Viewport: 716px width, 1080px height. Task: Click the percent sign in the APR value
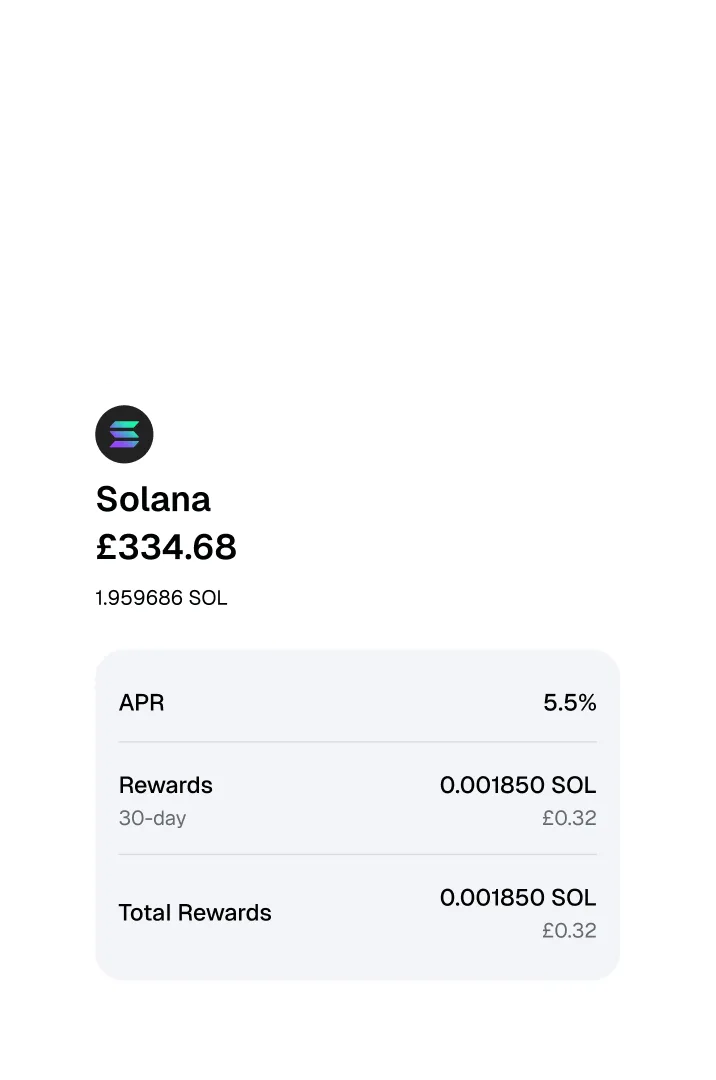coord(586,703)
